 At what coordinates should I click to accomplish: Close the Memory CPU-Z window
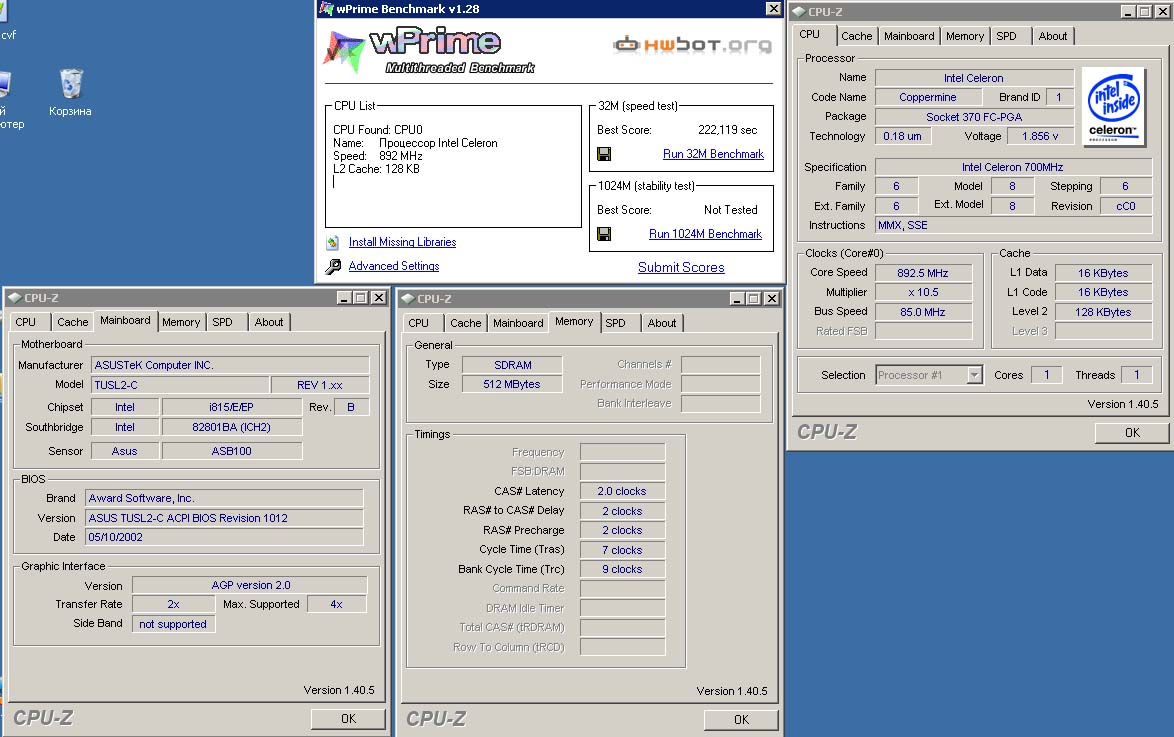(772, 299)
